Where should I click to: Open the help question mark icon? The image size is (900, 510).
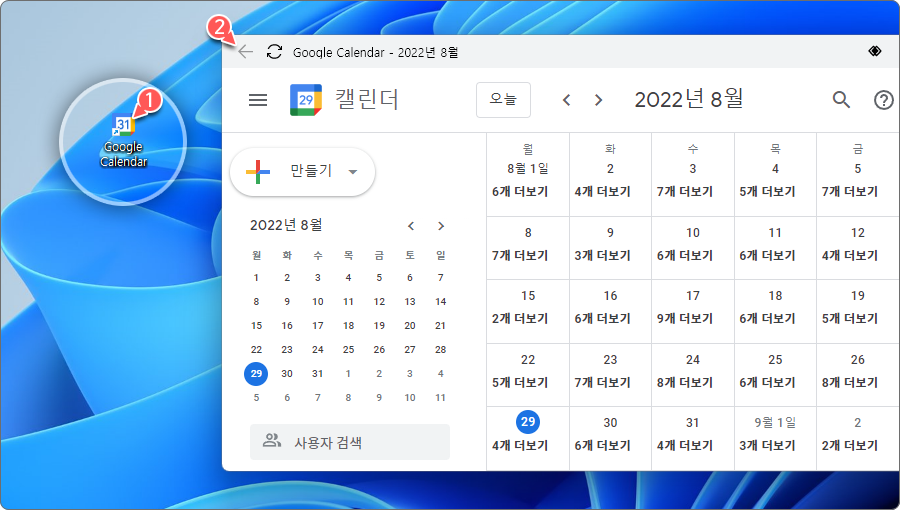883,100
